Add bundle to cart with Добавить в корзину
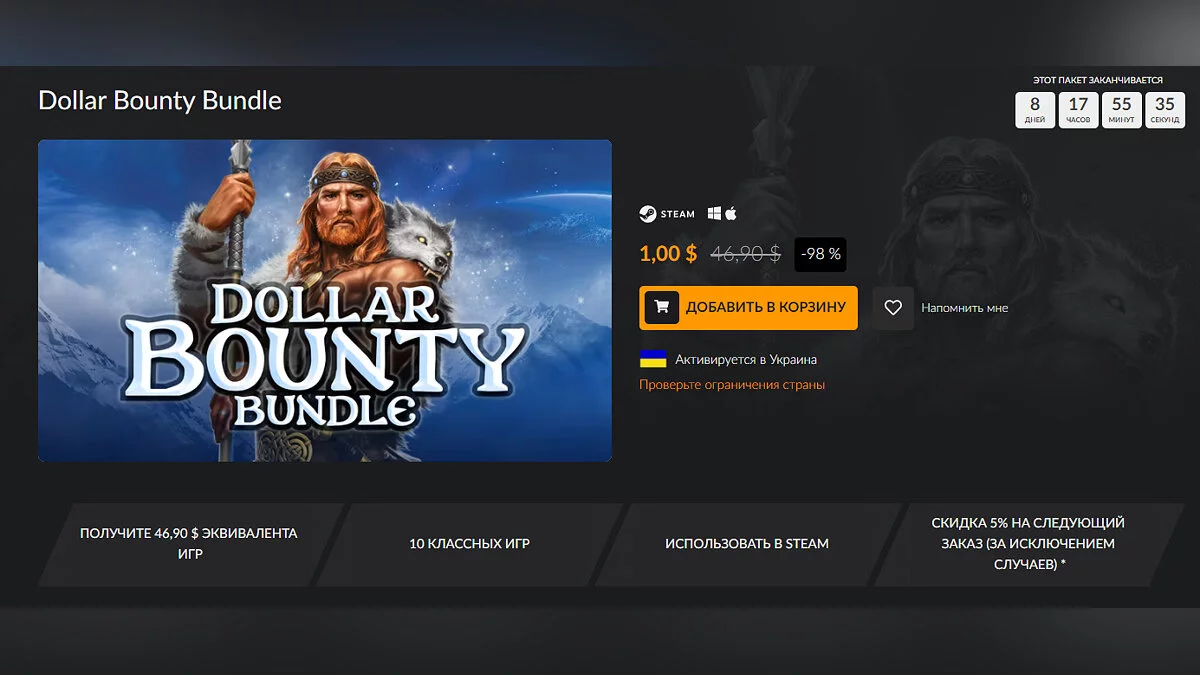Image resolution: width=1200 pixels, height=675 pixels. point(749,308)
